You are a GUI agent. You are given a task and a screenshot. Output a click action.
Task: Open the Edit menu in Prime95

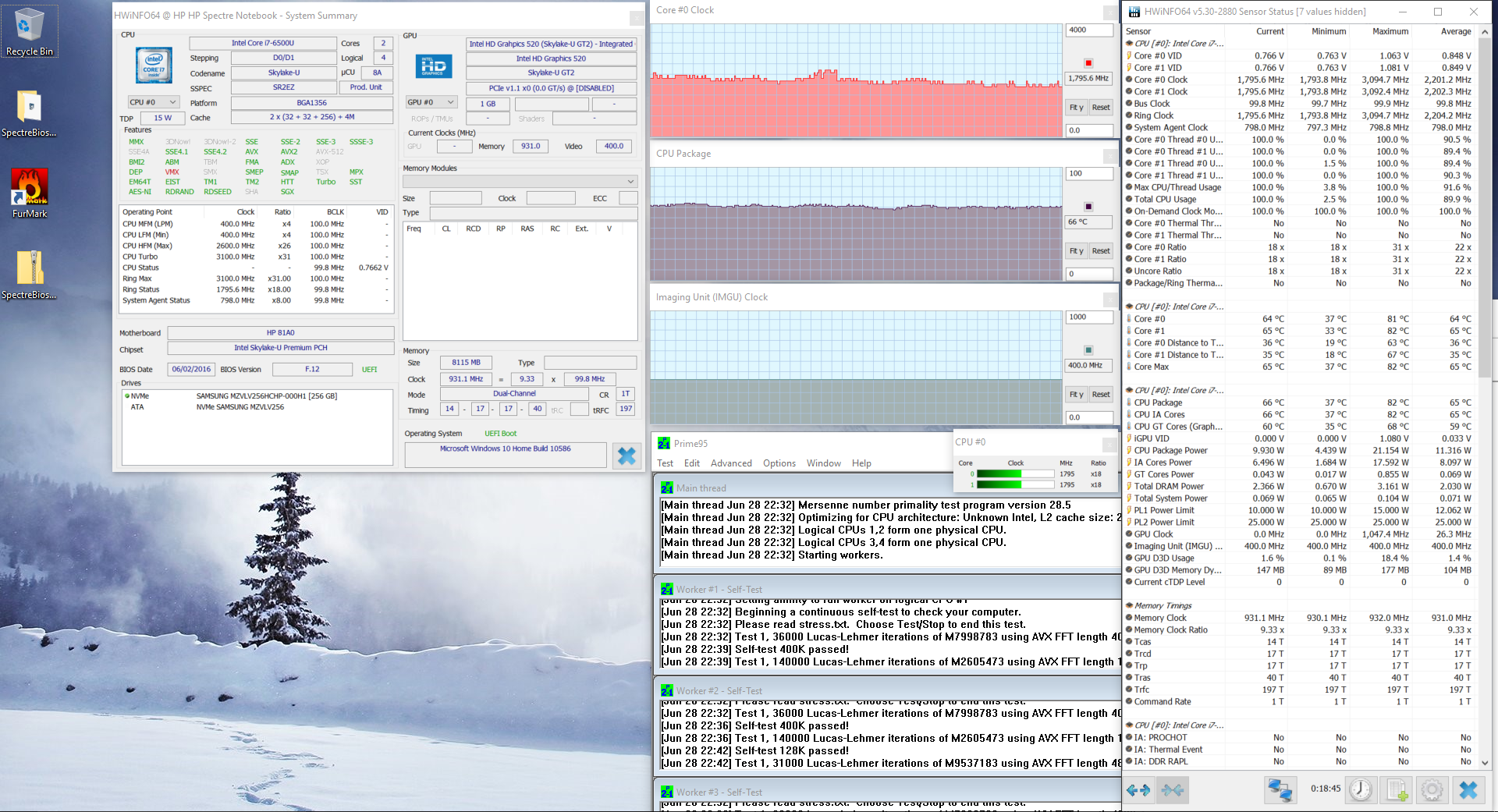[692, 463]
